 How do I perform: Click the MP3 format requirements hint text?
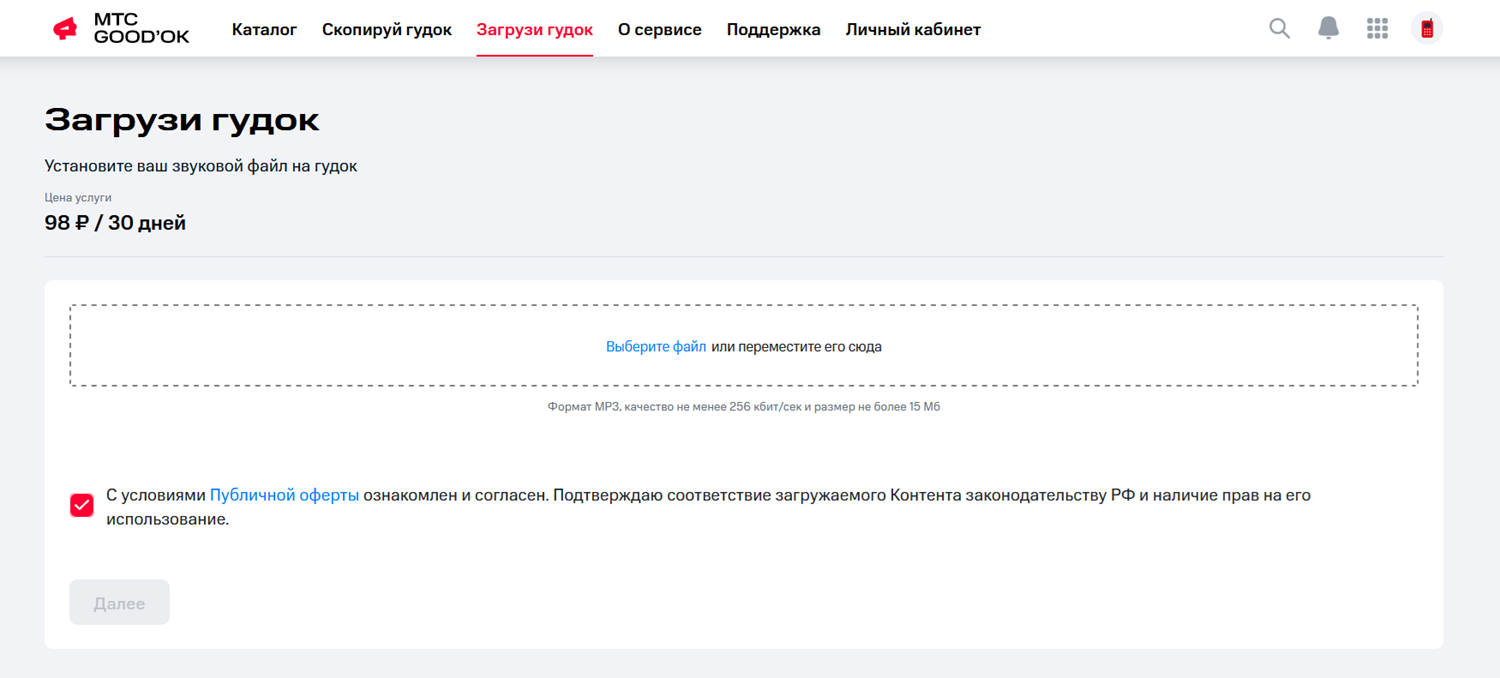click(743, 407)
